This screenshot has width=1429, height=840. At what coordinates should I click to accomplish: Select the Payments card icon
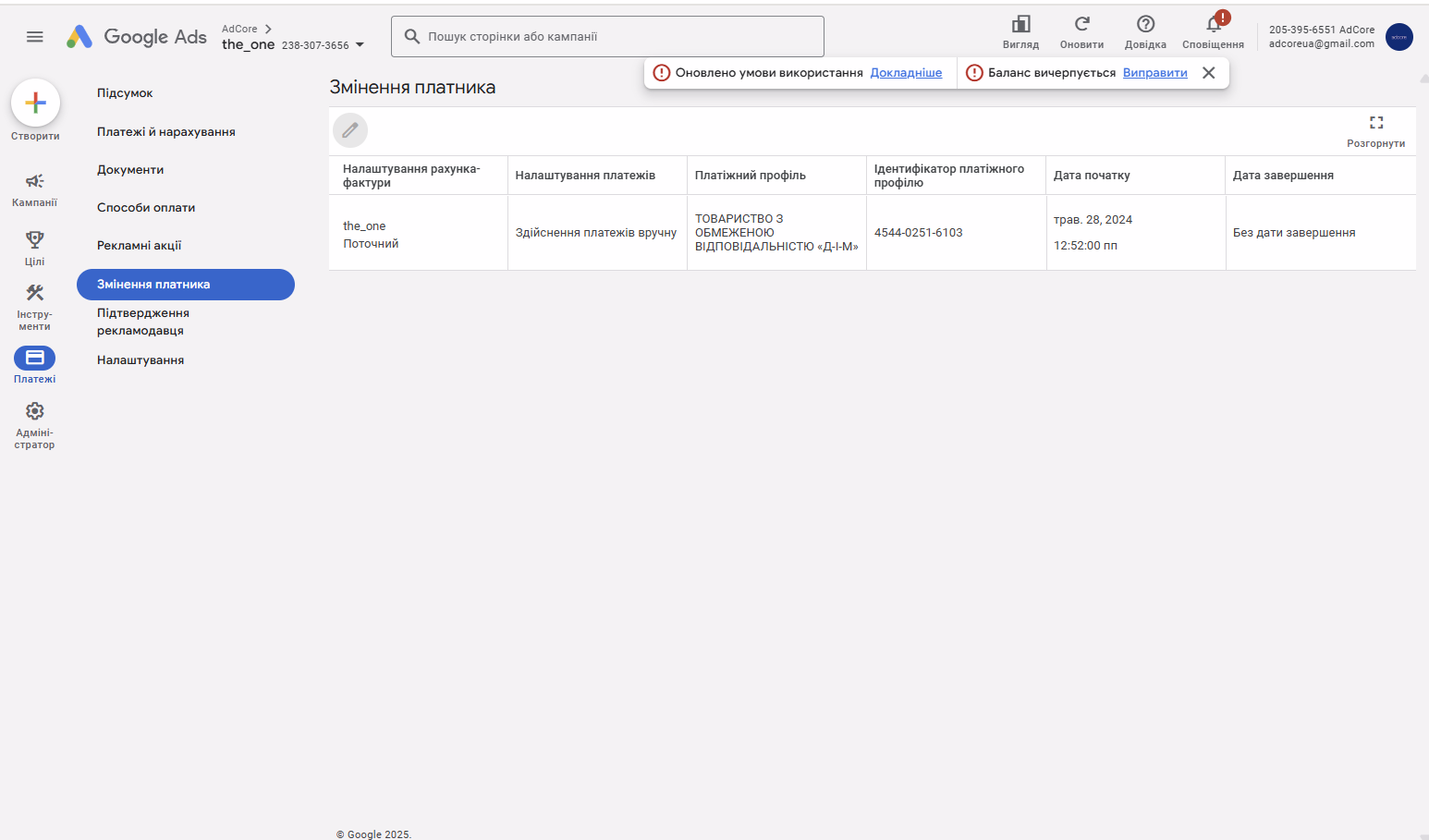[35, 358]
